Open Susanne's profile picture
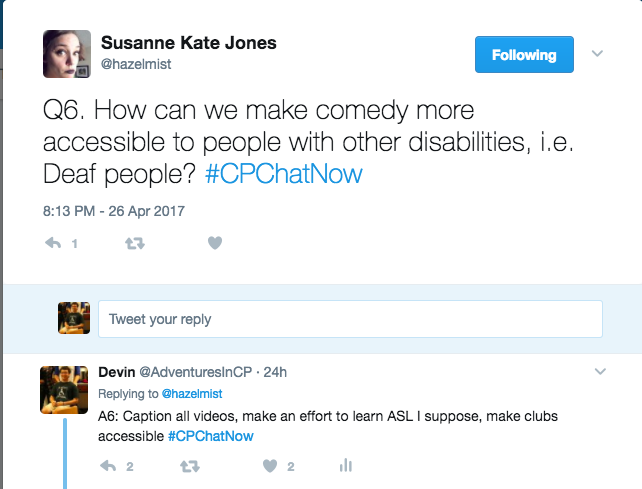Image resolution: width=642 pixels, height=489 pixels. [67, 53]
